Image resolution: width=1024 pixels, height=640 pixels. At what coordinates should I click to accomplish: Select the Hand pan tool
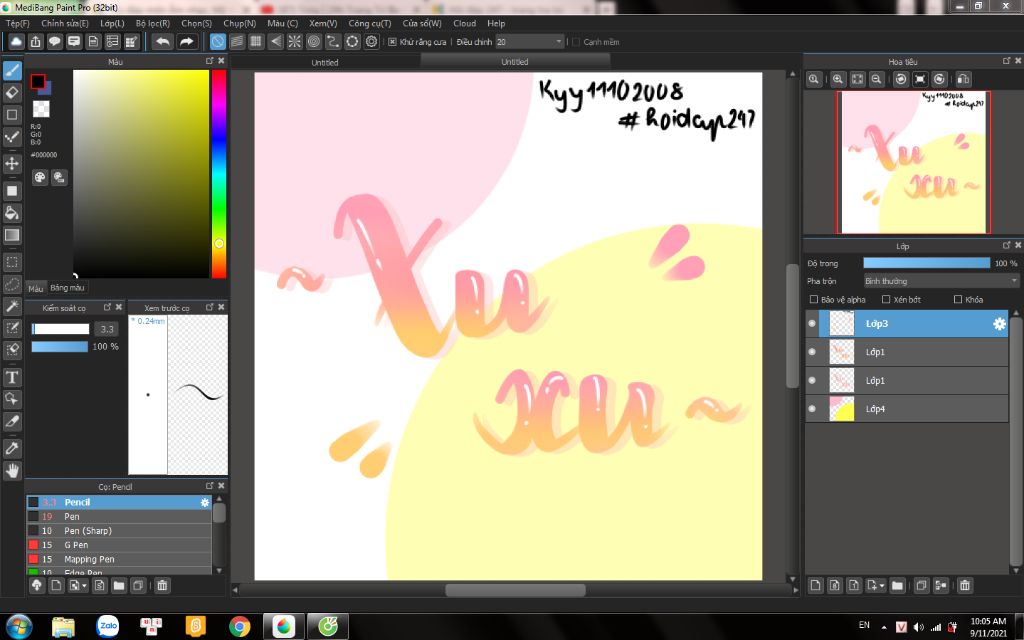click(x=12, y=471)
